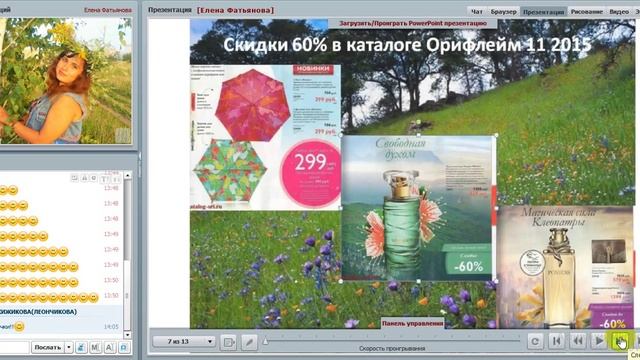Click the 14:05 timestamp in the chat
This screenshot has width=640, height=360.
[x=111, y=327]
